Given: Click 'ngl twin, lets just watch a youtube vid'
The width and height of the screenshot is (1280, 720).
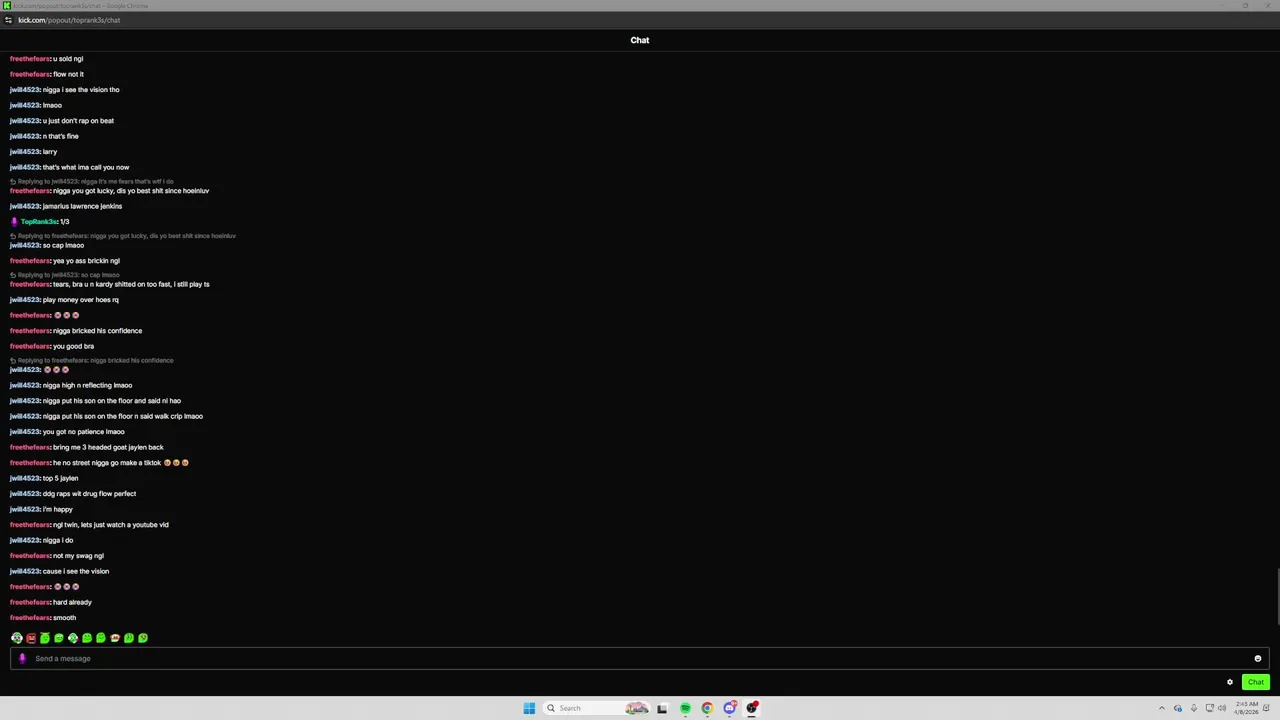Looking at the screenshot, I should (111, 525).
